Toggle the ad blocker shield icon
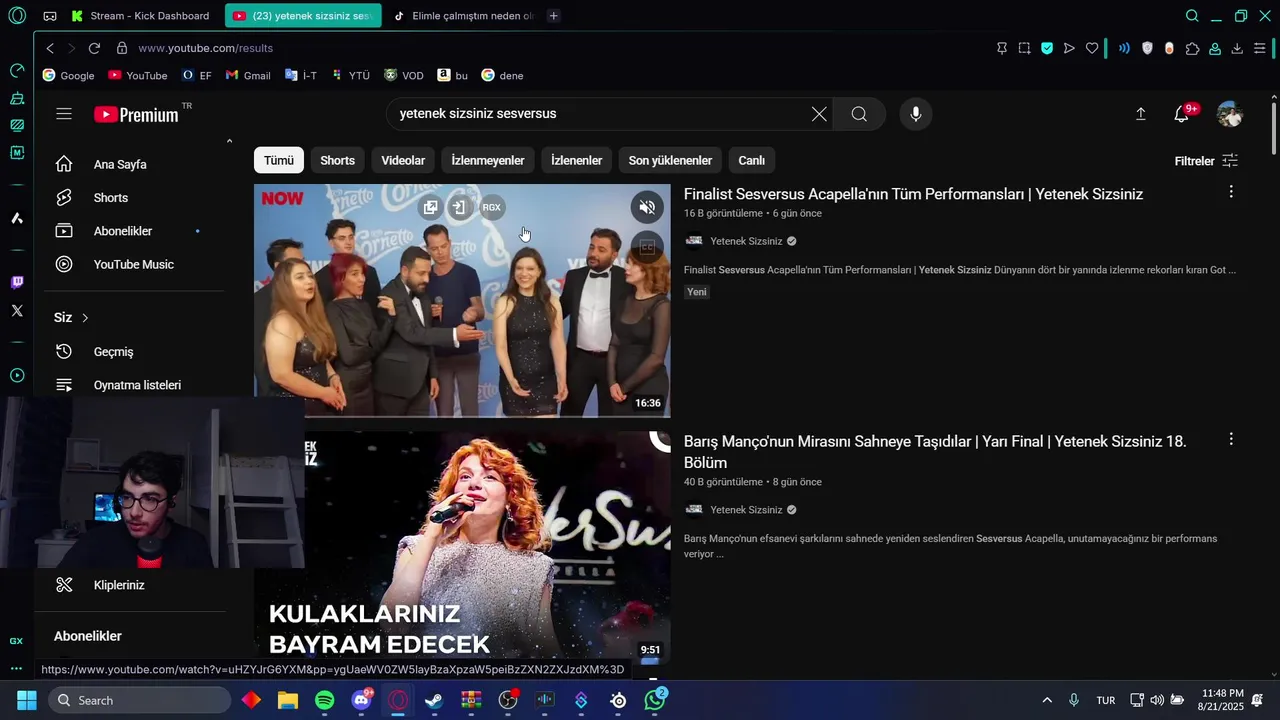This screenshot has width=1280, height=720. click(1047, 48)
